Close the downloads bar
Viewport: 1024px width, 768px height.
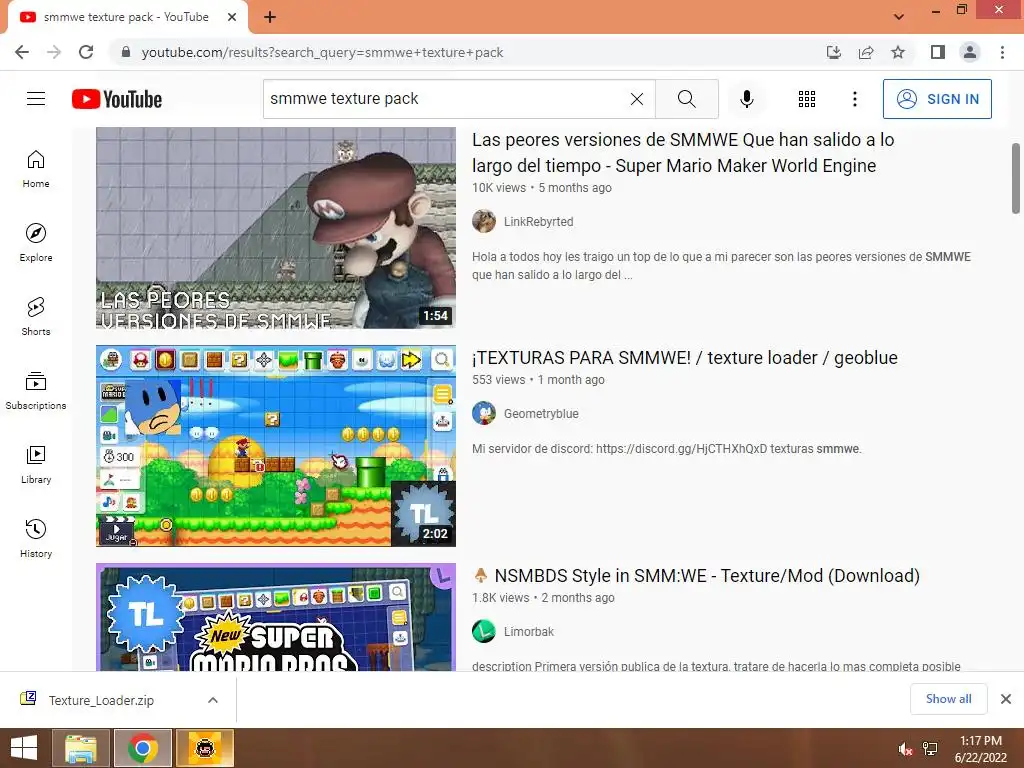[x=1006, y=699]
